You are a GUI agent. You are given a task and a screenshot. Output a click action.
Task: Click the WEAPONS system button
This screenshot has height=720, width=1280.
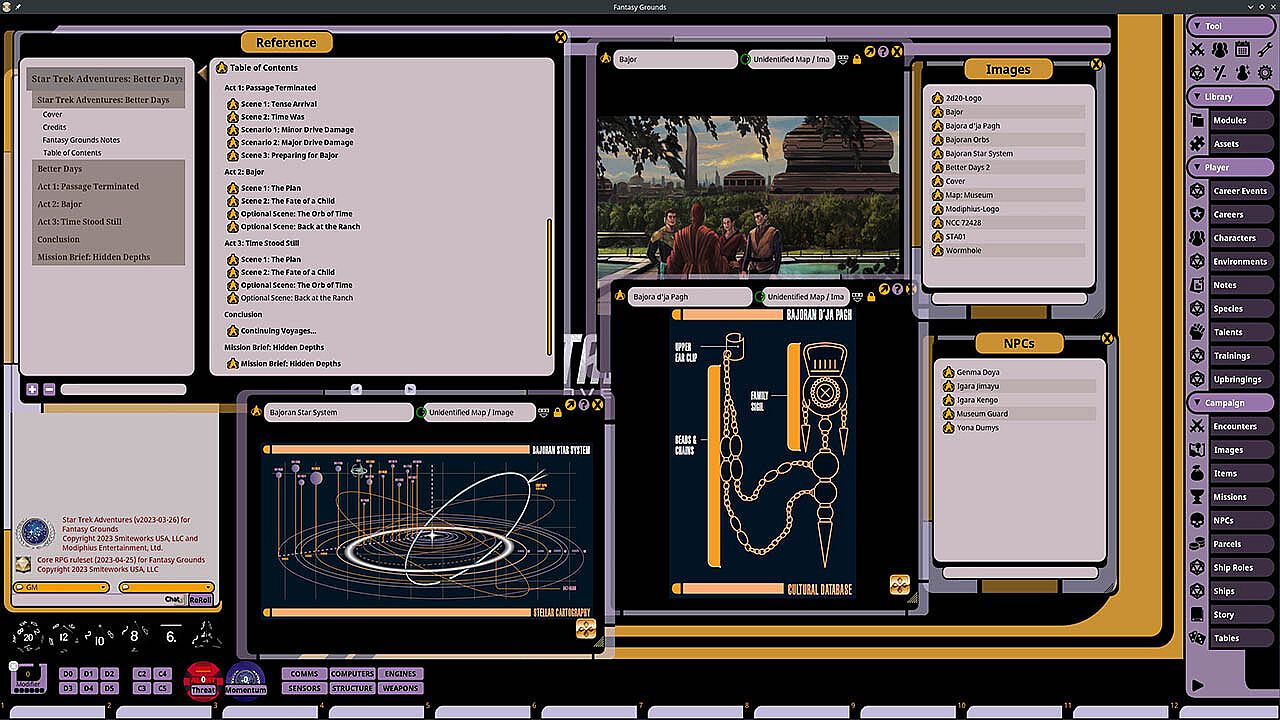(401, 688)
